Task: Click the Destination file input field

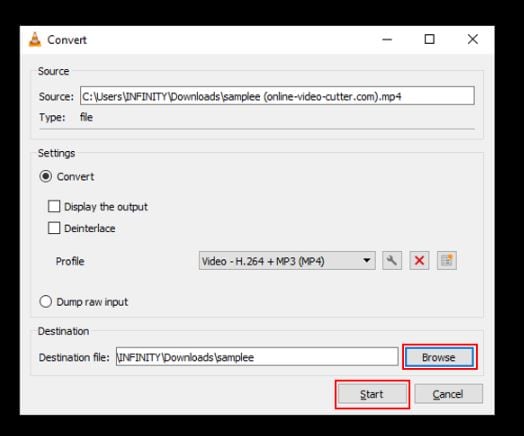Action: pos(257,357)
